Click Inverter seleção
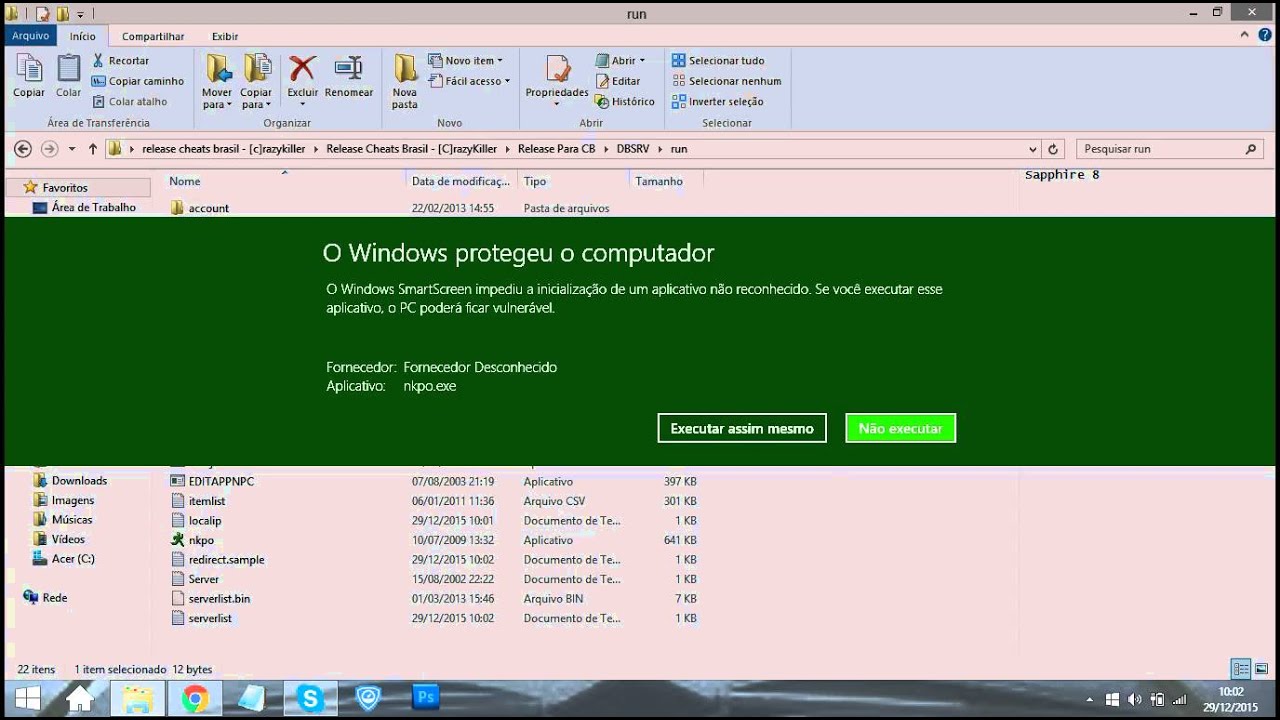The image size is (1280, 720). tap(718, 101)
